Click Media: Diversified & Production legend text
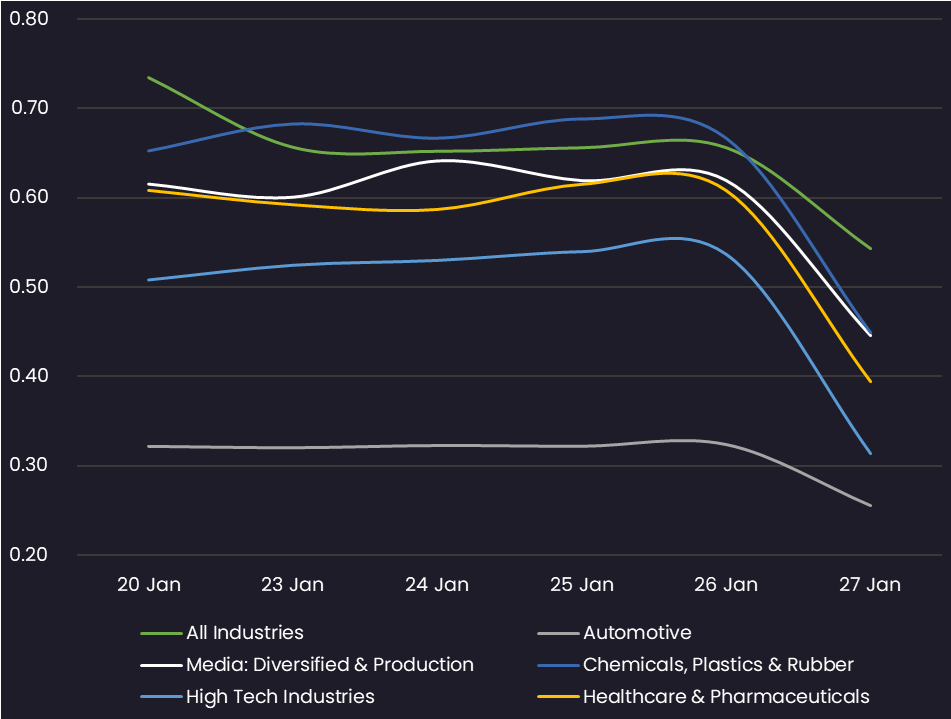This screenshot has height=719, width=951. 329,665
